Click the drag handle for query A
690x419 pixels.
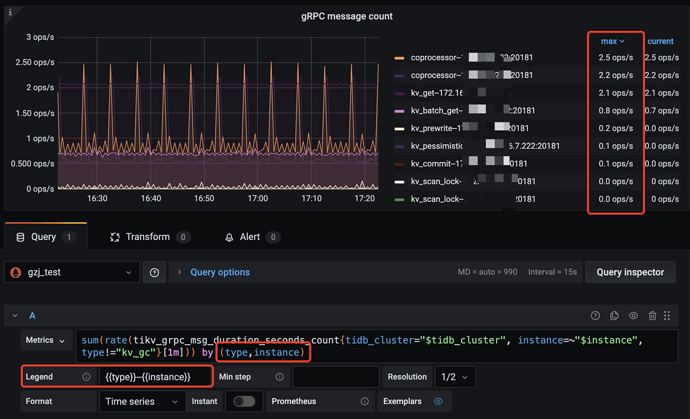668,316
